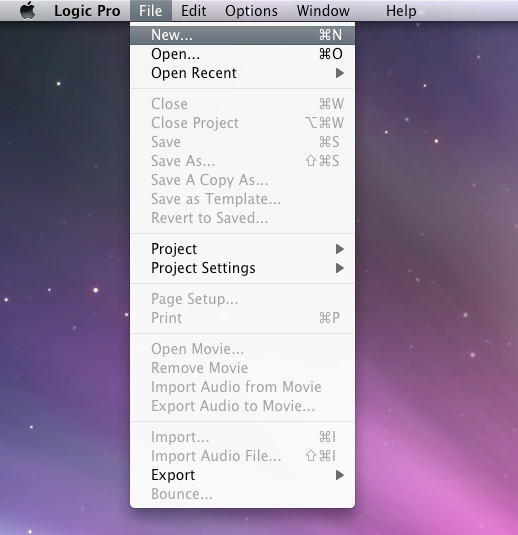Screen dimensions: 518x535
Task: Open the Edit menu
Action: [193, 11]
